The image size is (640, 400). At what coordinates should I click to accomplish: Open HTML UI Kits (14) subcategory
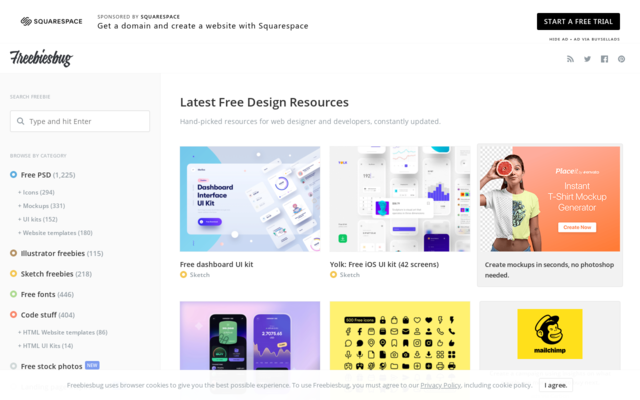(46, 346)
